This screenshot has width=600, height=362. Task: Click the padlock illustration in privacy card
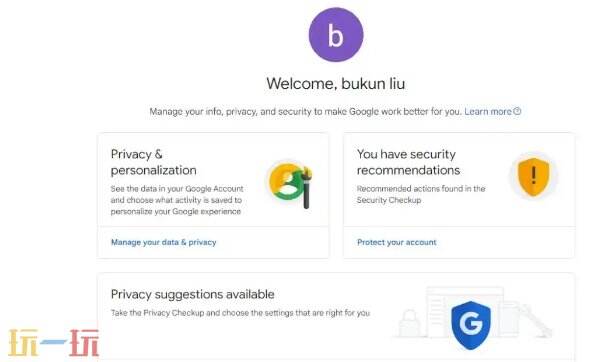click(409, 324)
